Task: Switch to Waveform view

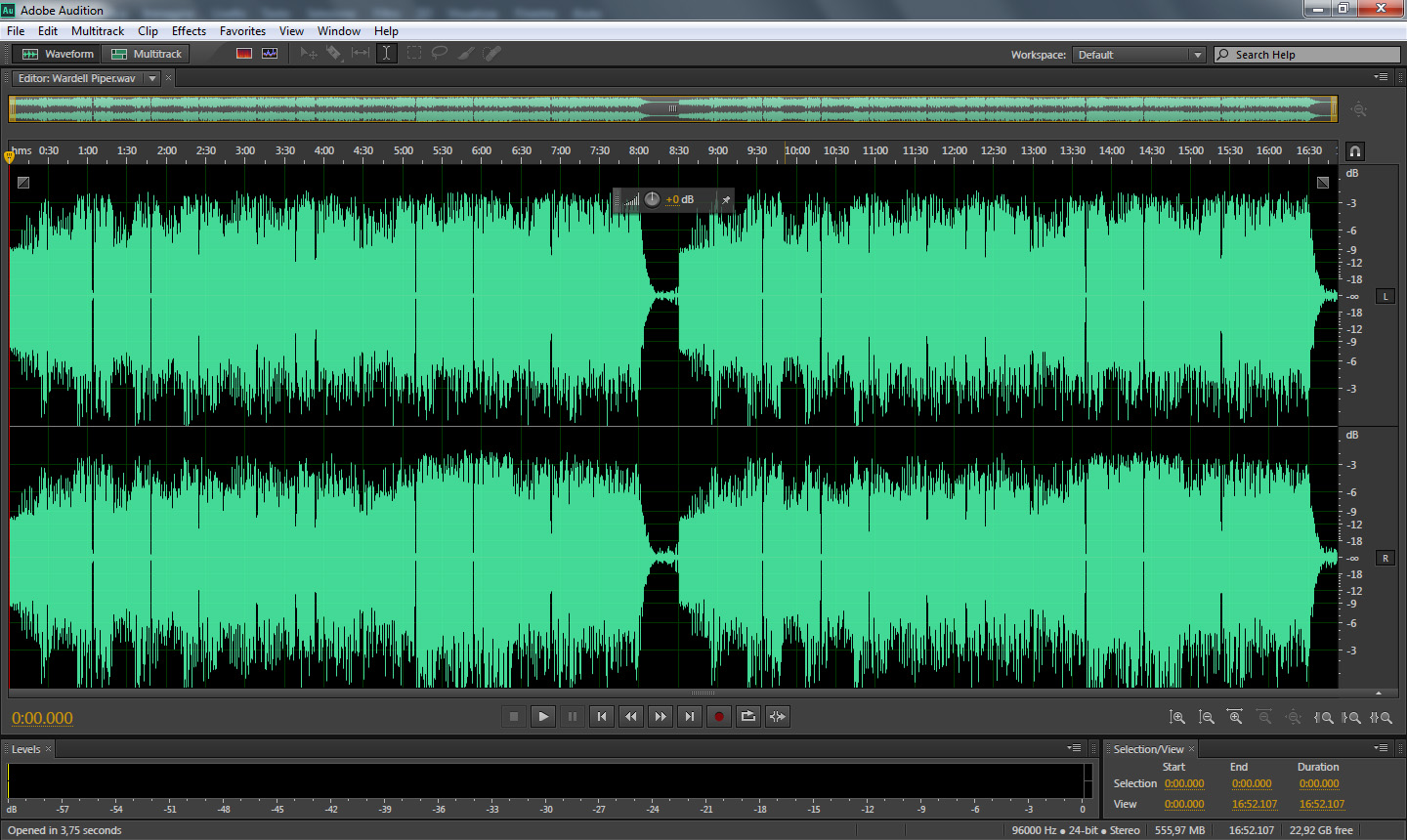Action: coord(58,54)
